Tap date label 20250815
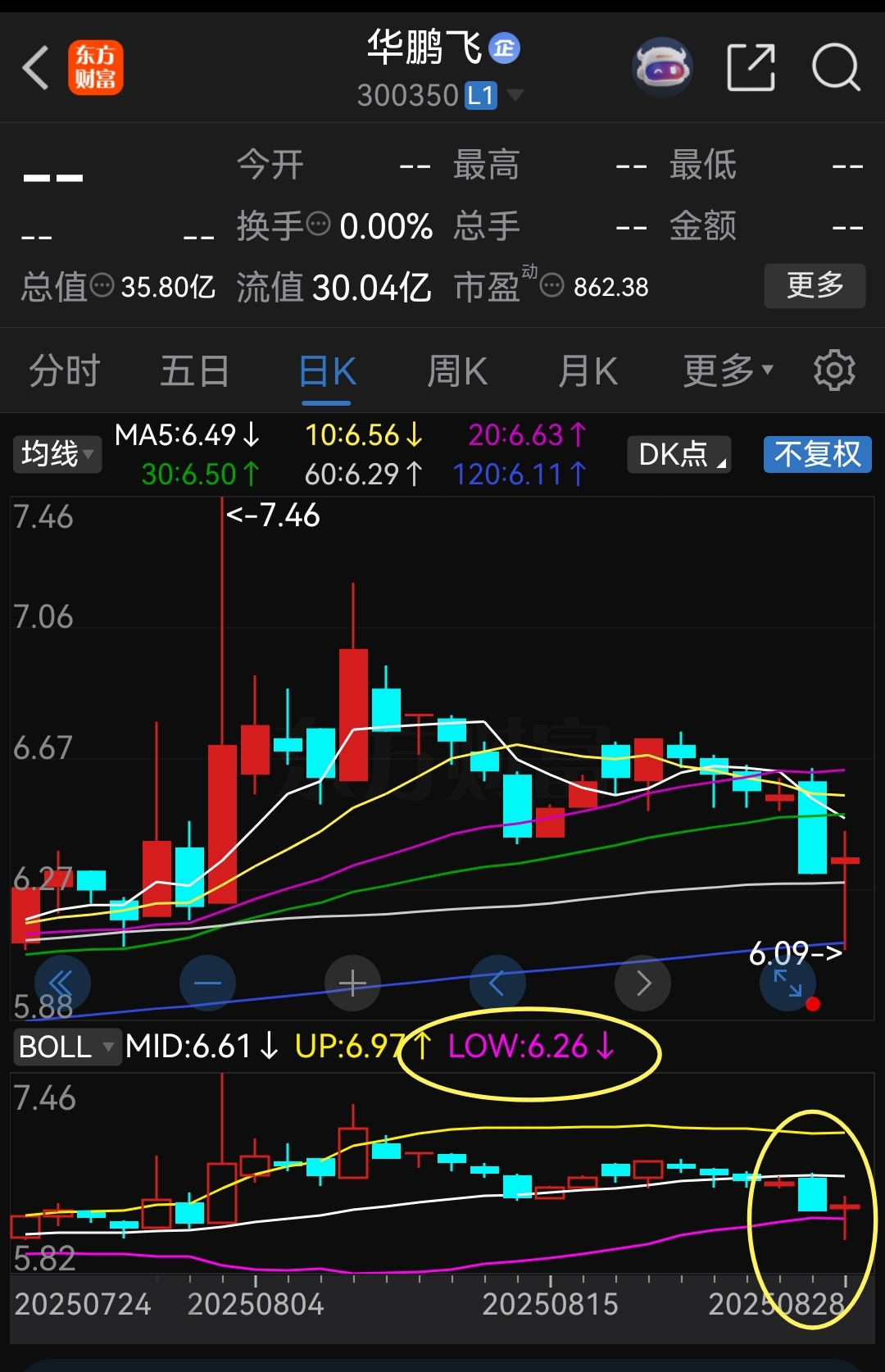The width and height of the screenshot is (885, 1372). pyautogui.click(x=550, y=1304)
